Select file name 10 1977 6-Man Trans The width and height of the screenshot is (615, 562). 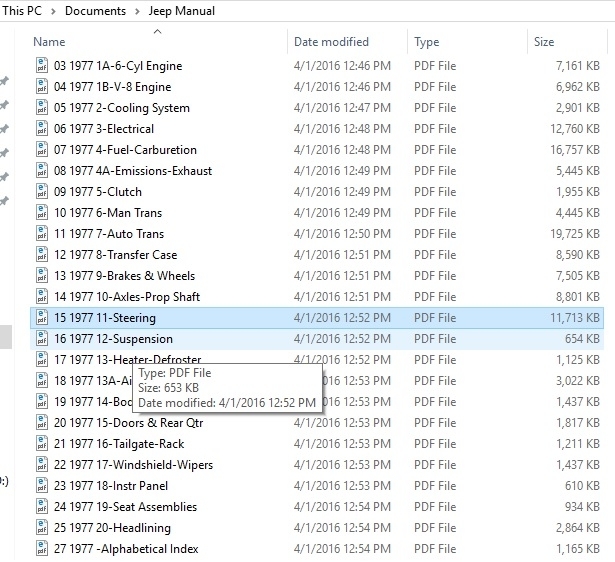pyautogui.click(x=108, y=213)
